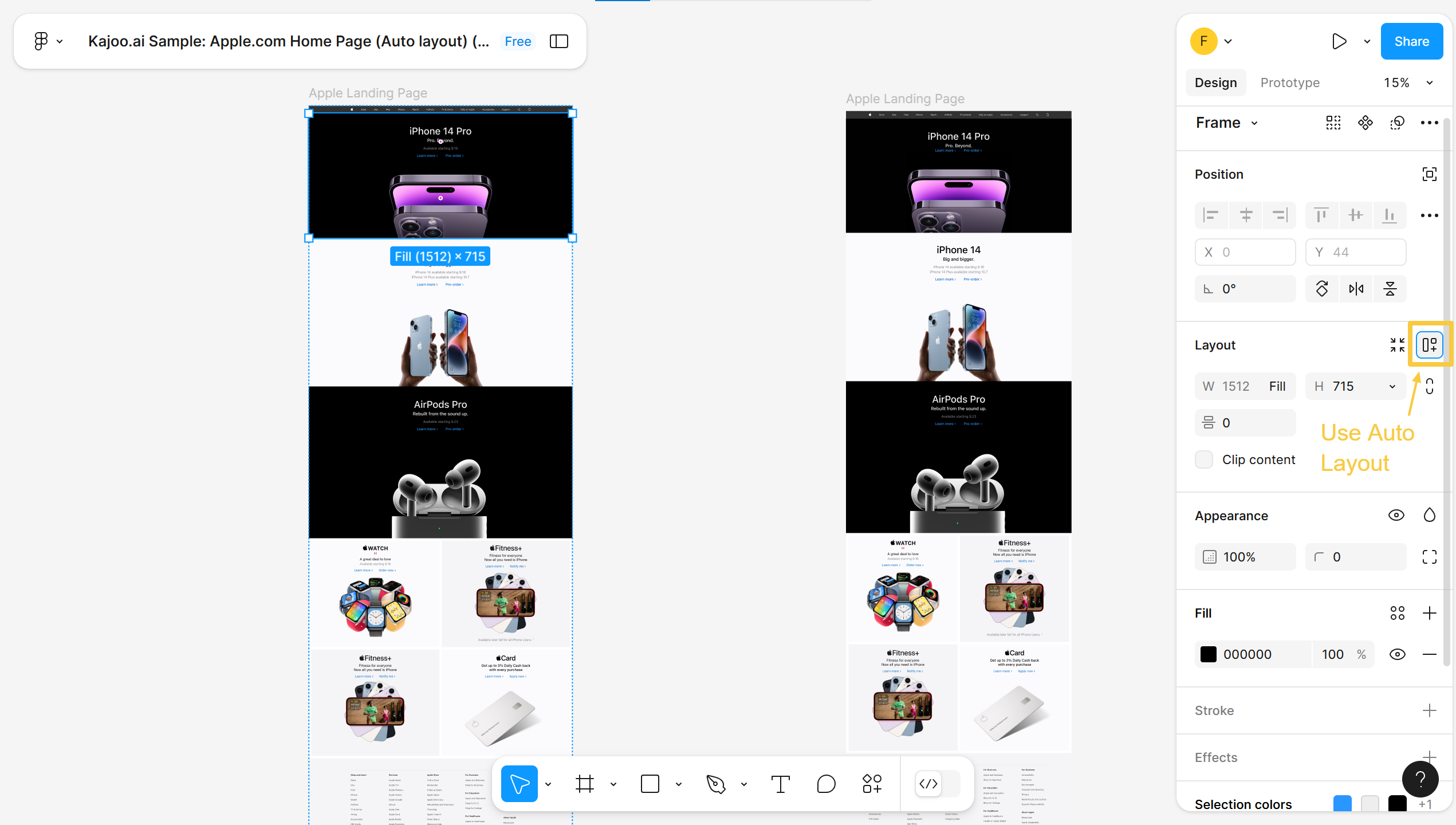
Task: Select the Comment tool
Action: [x=826, y=784]
